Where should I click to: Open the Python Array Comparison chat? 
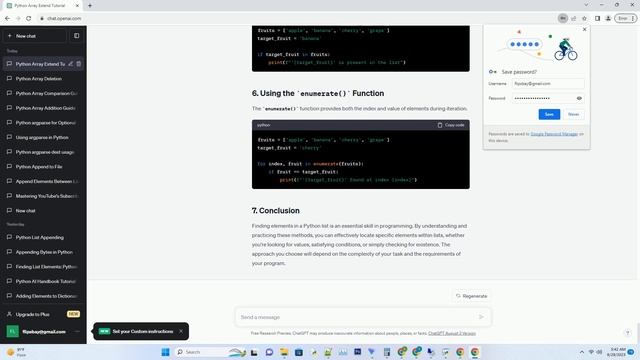[43, 93]
